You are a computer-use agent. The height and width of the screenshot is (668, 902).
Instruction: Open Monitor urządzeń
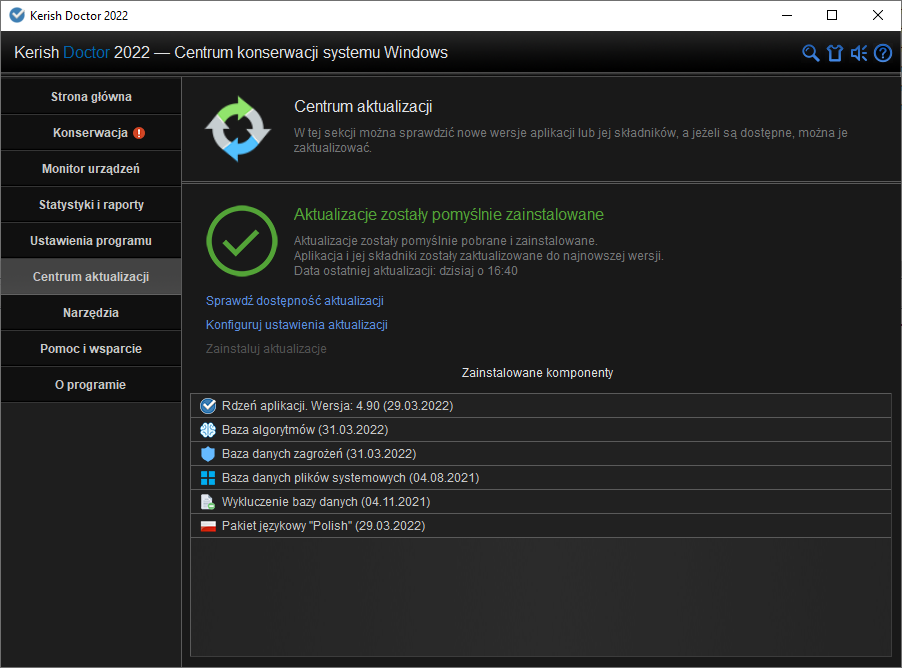(x=91, y=169)
